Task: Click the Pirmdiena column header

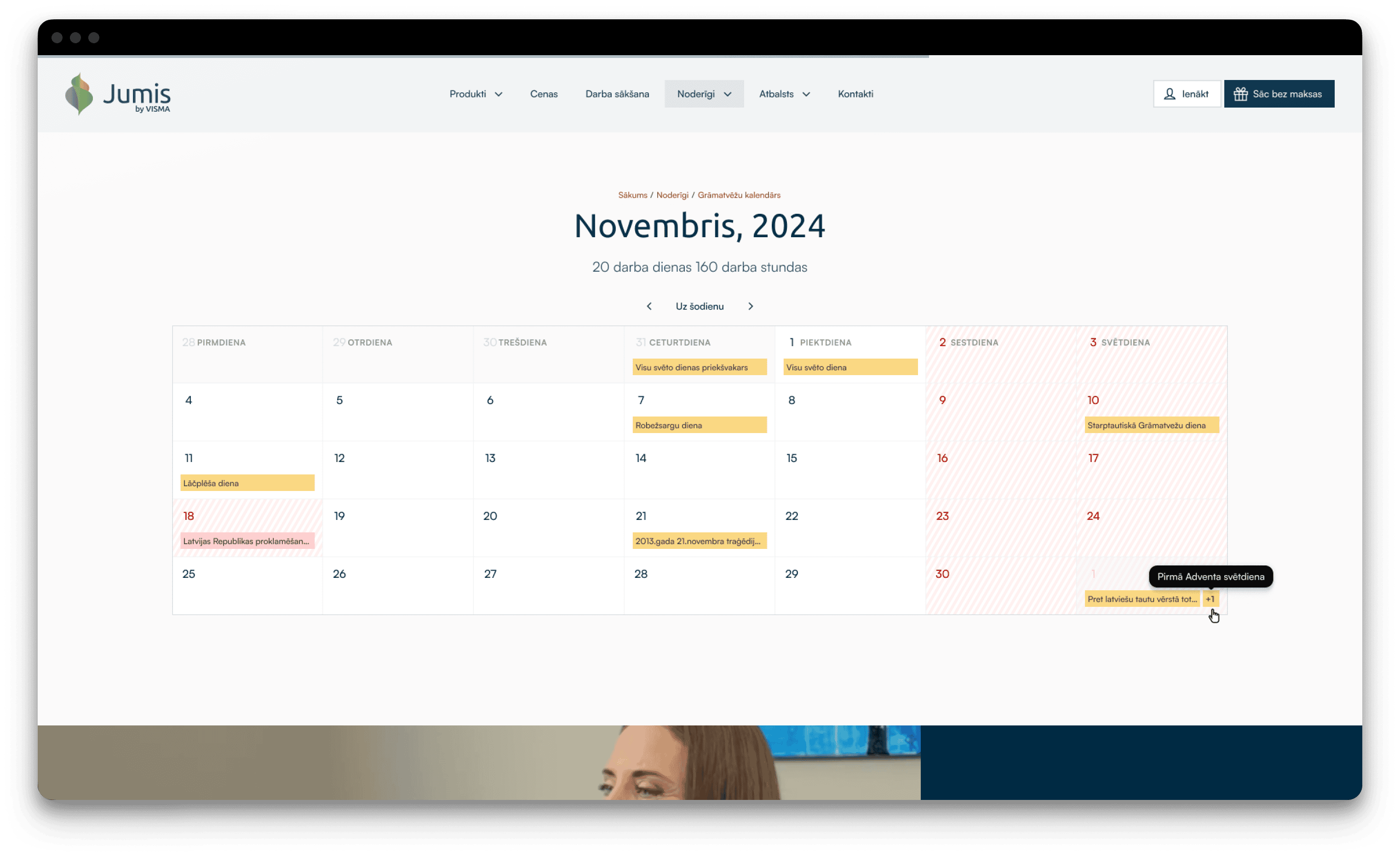Action: (x=221, y=342)
